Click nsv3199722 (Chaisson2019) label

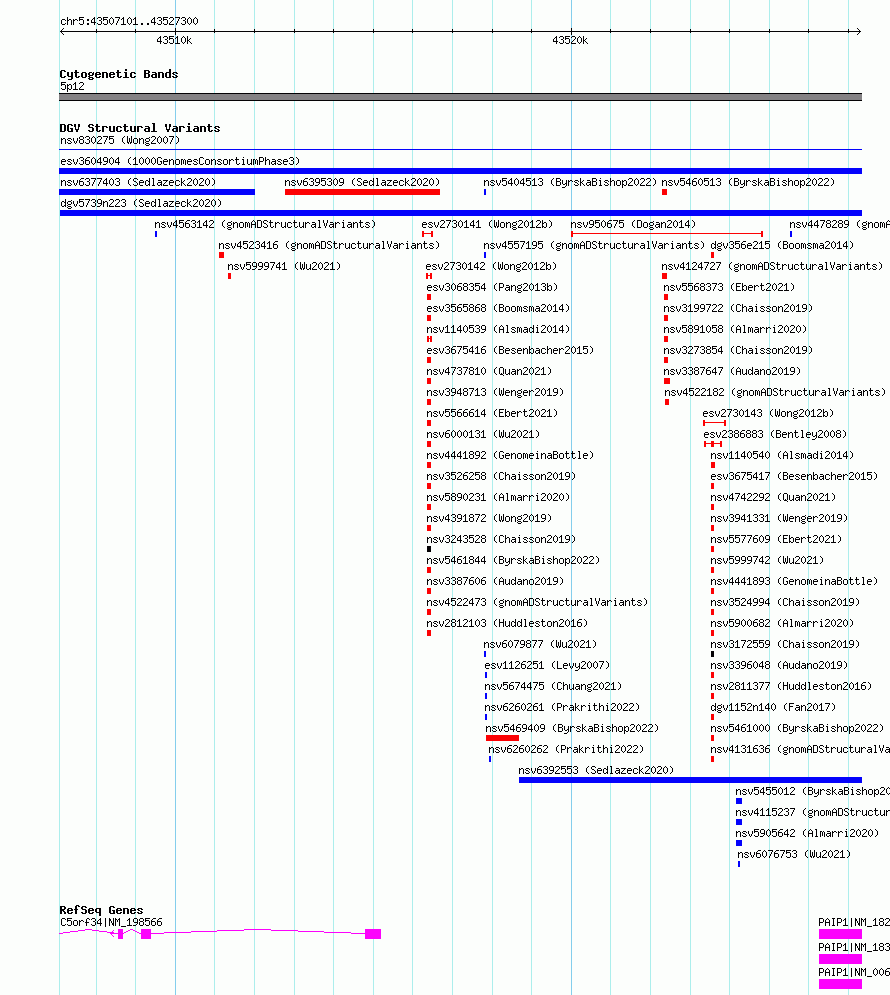click(738, 308)
